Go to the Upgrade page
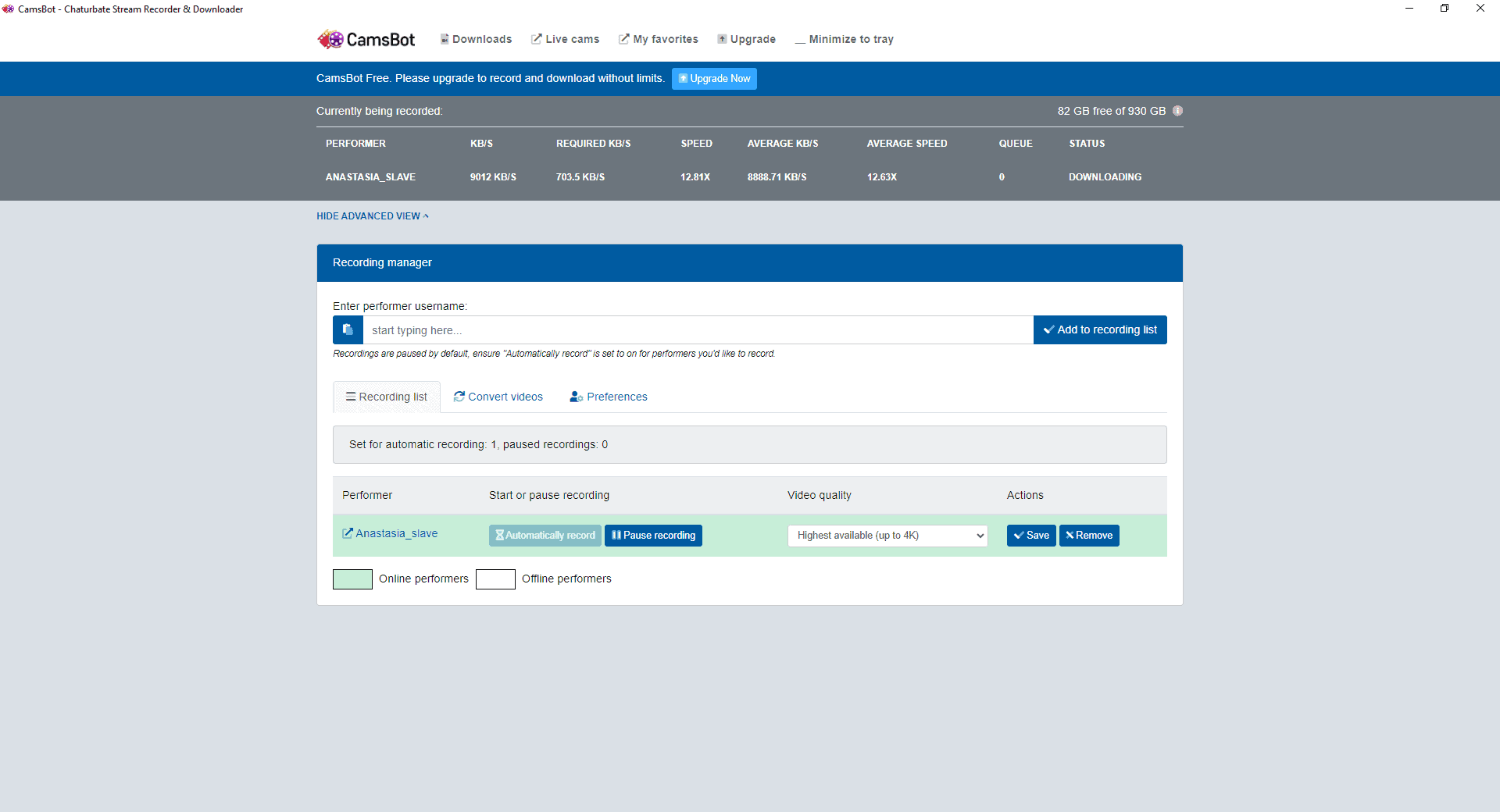1500x812 pixels. [747, 39]
